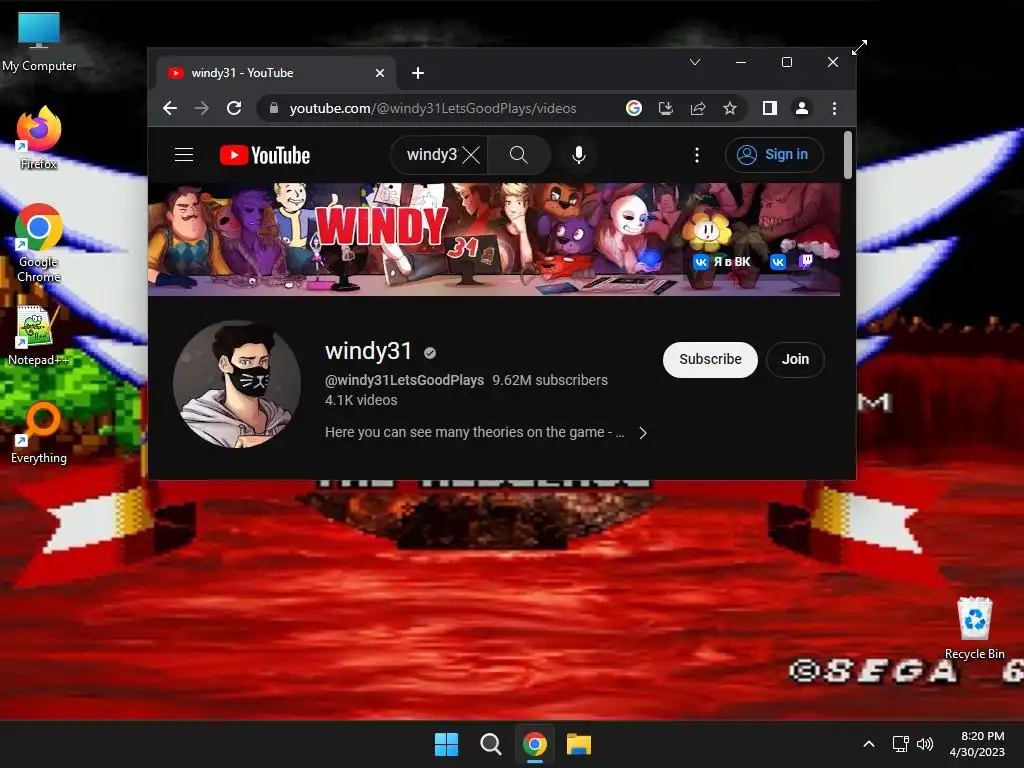Open File Explorer from taskbar

point(579,744)
